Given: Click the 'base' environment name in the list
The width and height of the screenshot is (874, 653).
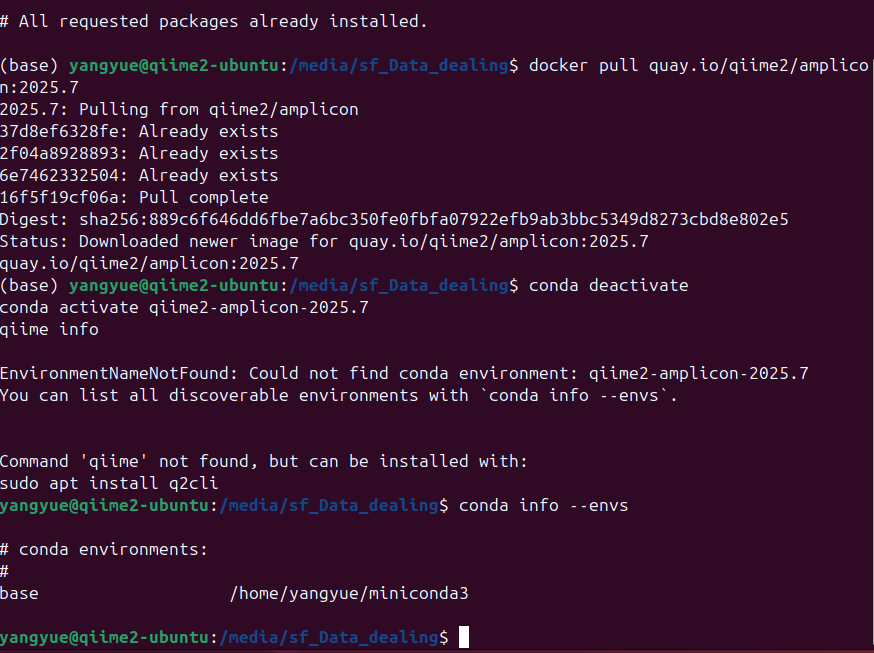Looking at the screenshot, I should click(19, 593).
